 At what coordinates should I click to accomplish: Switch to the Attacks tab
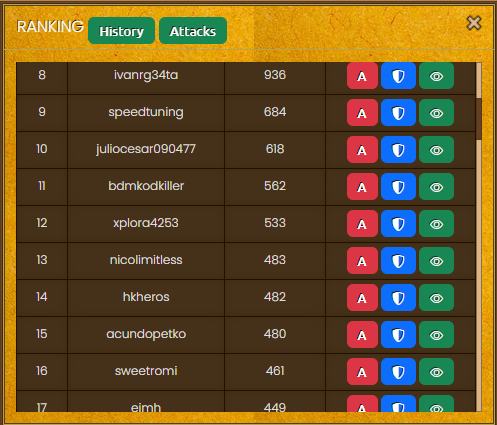point(193,31)
